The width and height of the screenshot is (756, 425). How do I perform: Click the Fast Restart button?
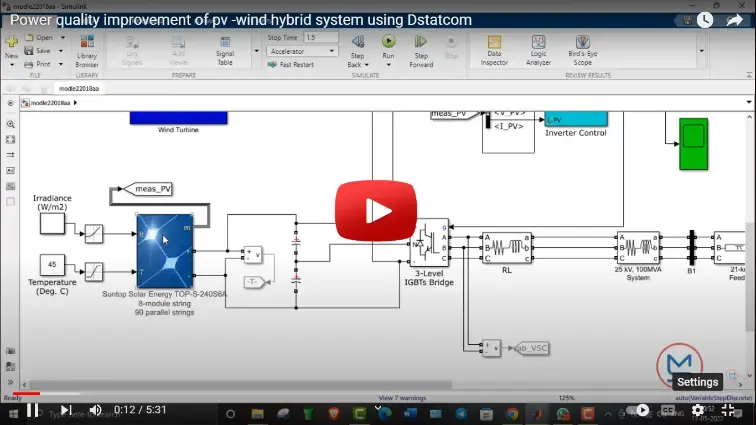(291, 64)
